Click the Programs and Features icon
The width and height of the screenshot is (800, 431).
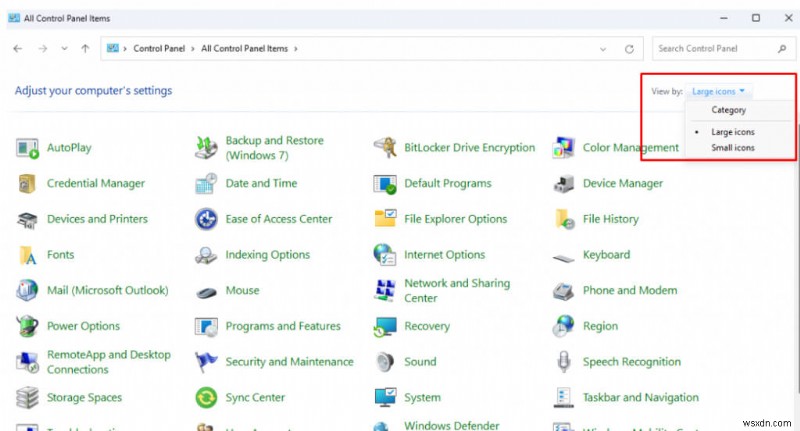pos(206,326)
